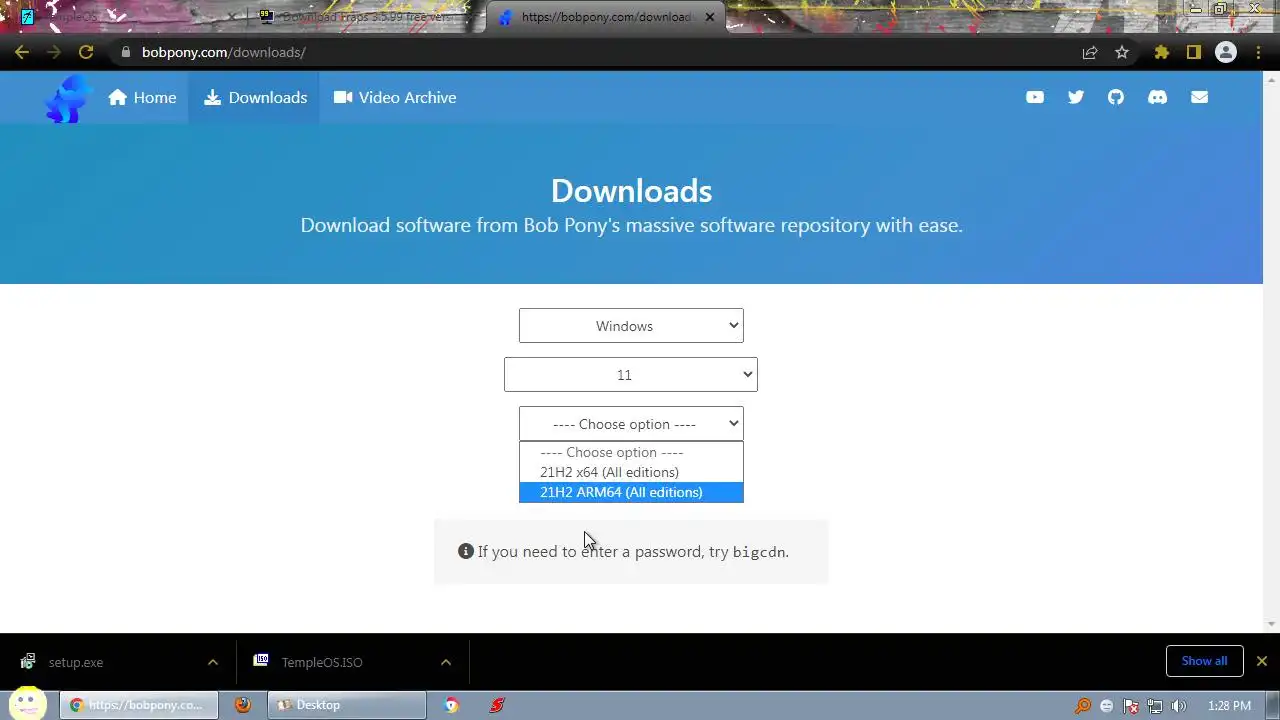Click the Desktop taskbar window button

(x=347, y=705)
